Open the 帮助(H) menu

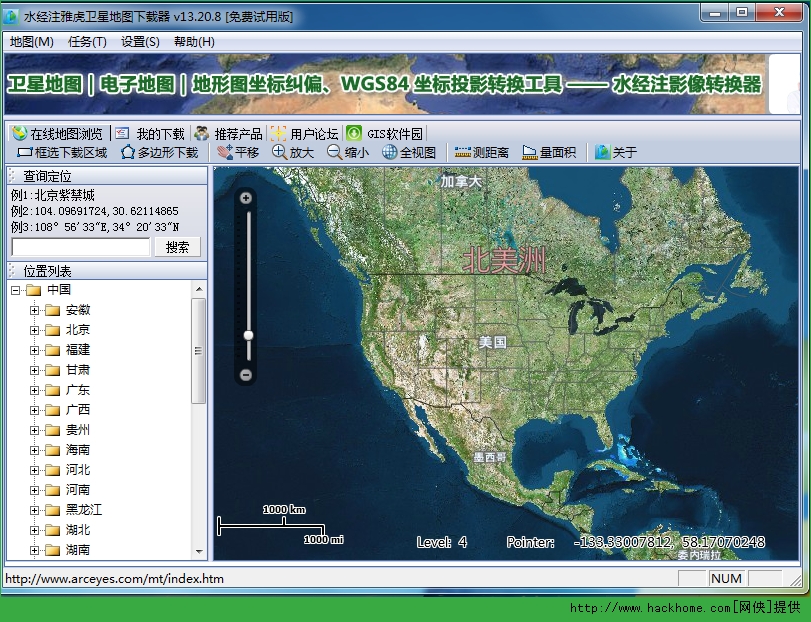pos(194,42)
